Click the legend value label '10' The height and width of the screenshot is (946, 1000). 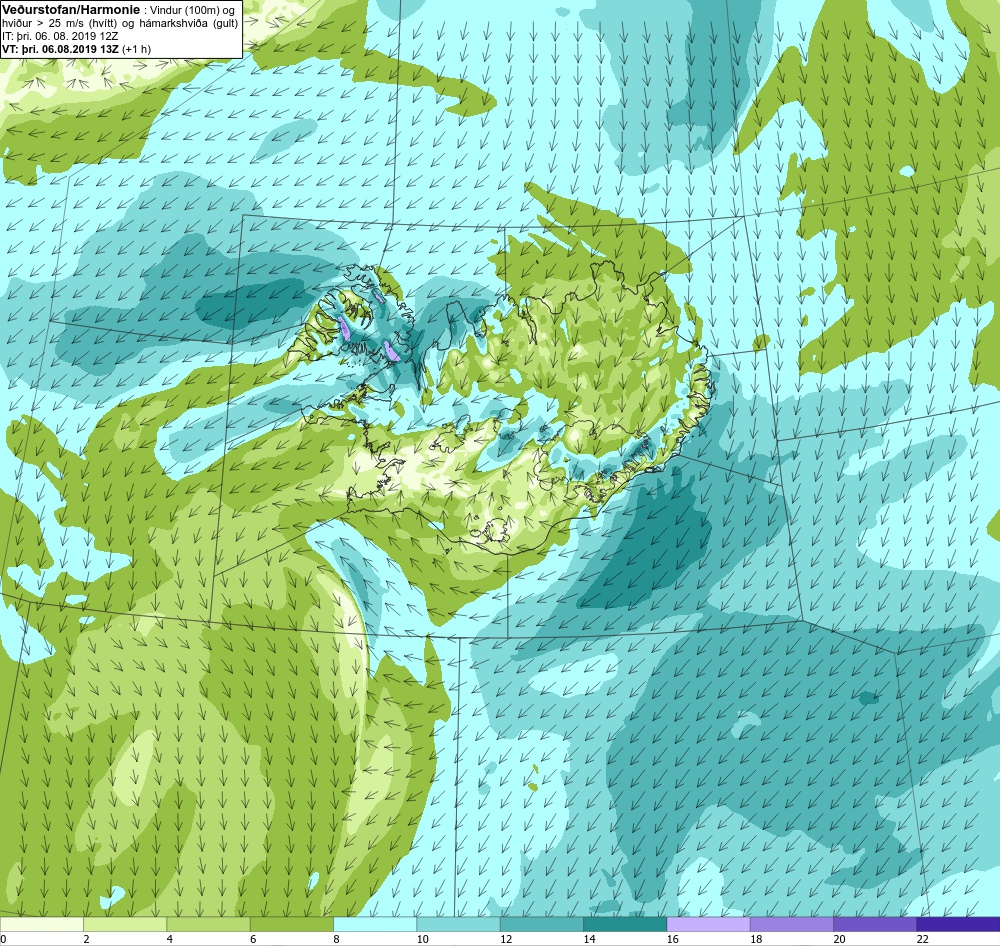click(x=422, y=939)
